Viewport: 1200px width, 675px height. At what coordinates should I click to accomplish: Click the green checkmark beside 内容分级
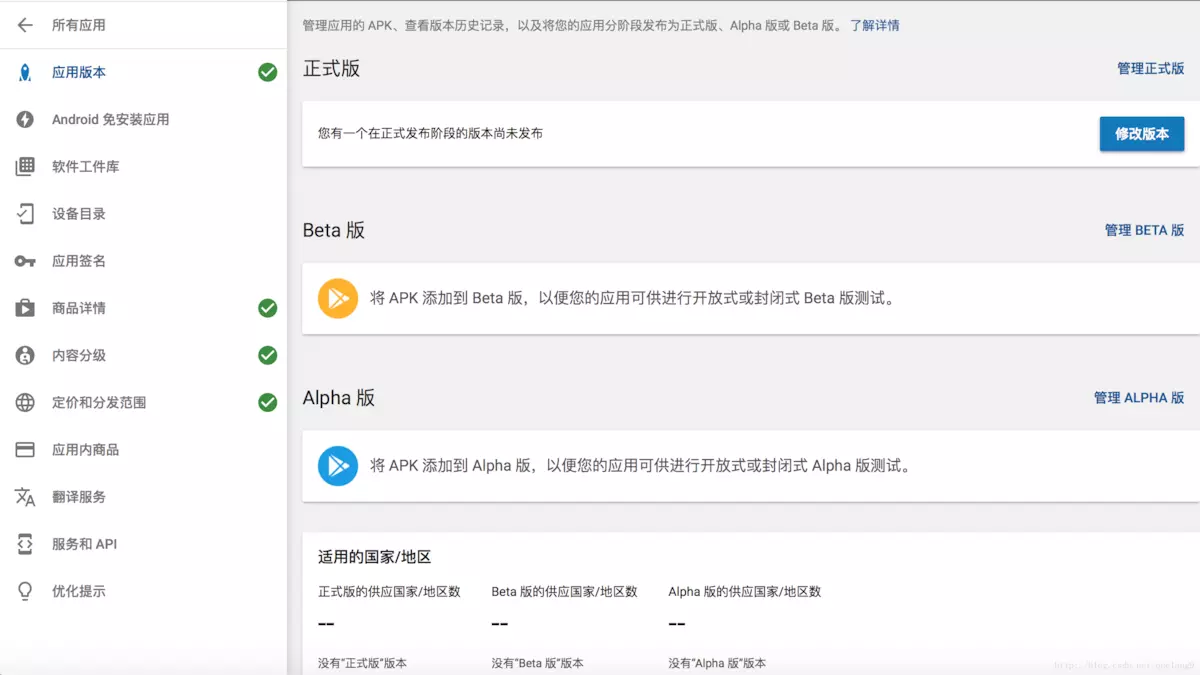(x=266, y=354)
